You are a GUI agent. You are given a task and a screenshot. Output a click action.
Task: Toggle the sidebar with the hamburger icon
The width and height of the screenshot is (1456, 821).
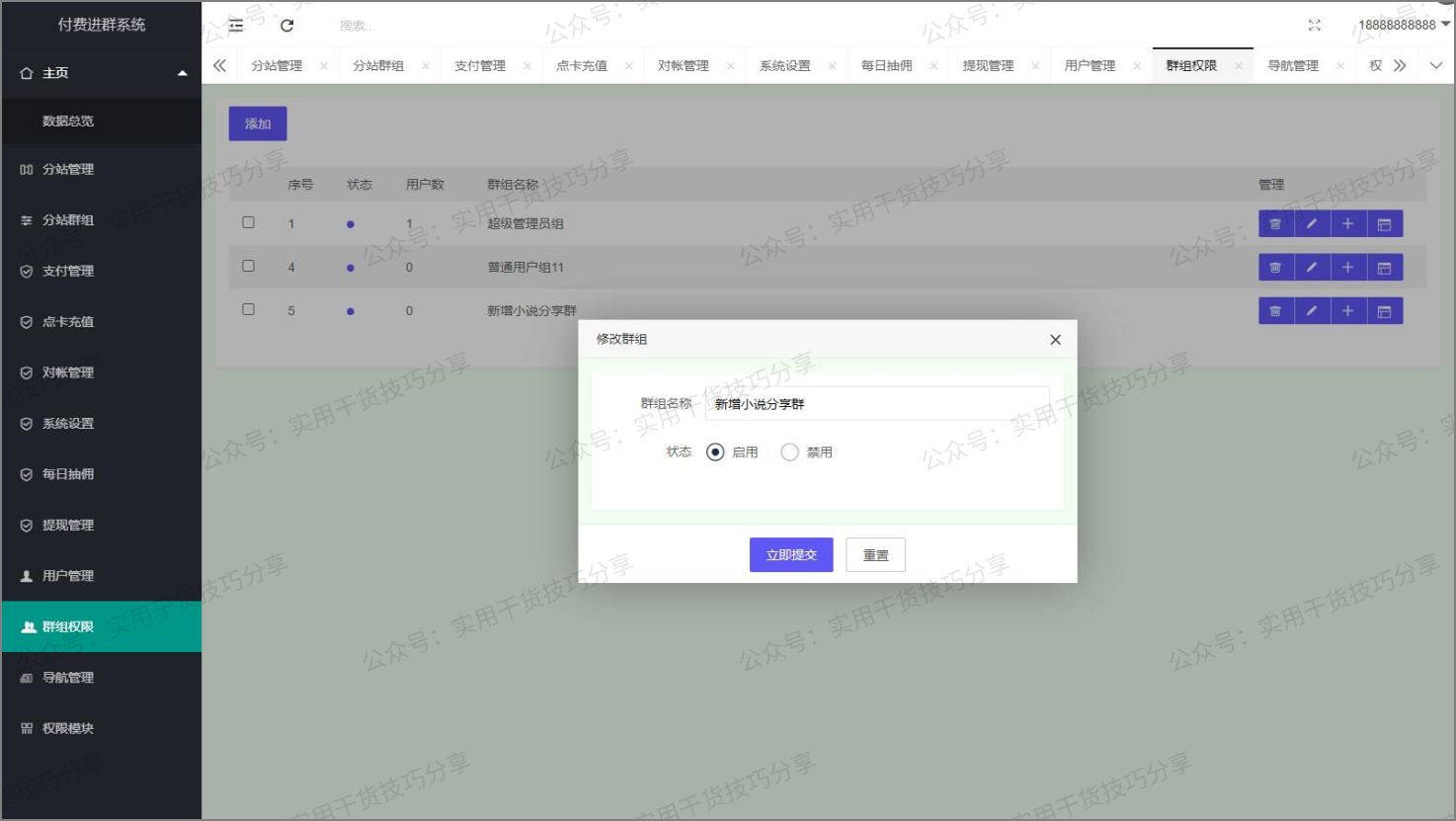point(235,25)
